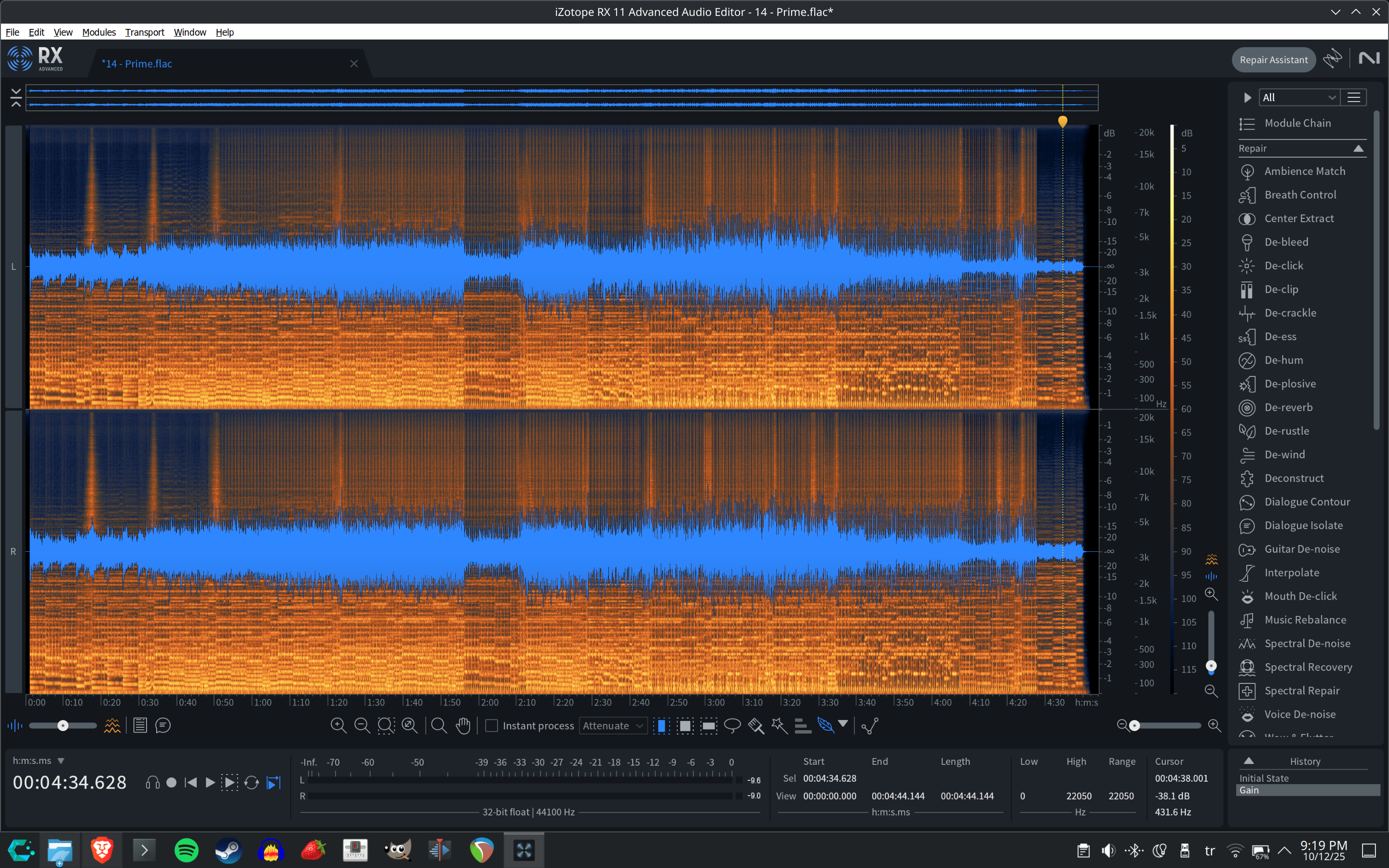Screen dimensions: 1389x868
Task: Select the Frequency selection tool
Action: 709,726
